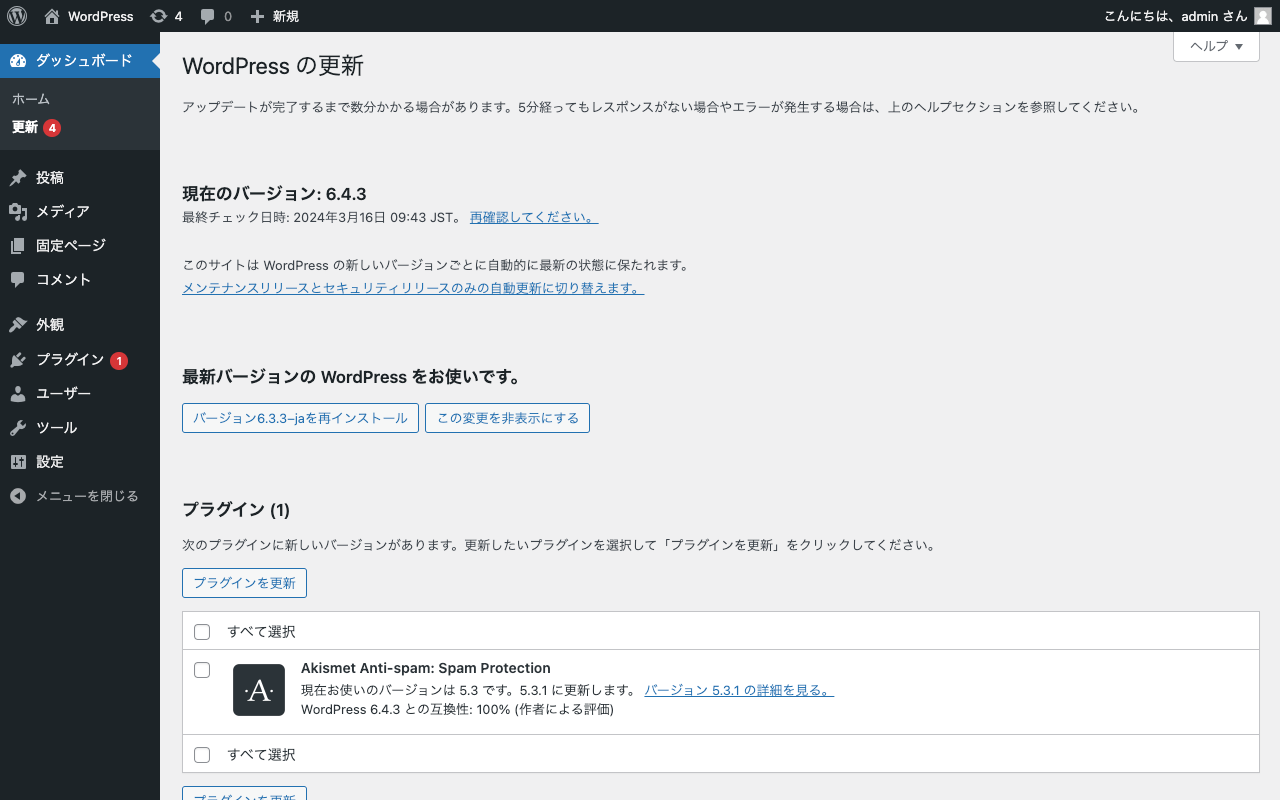Click the red 1 badge beside プラグイン
Image resolution: width=1280 pixels, height=800 pixels.
pos(119,361)
